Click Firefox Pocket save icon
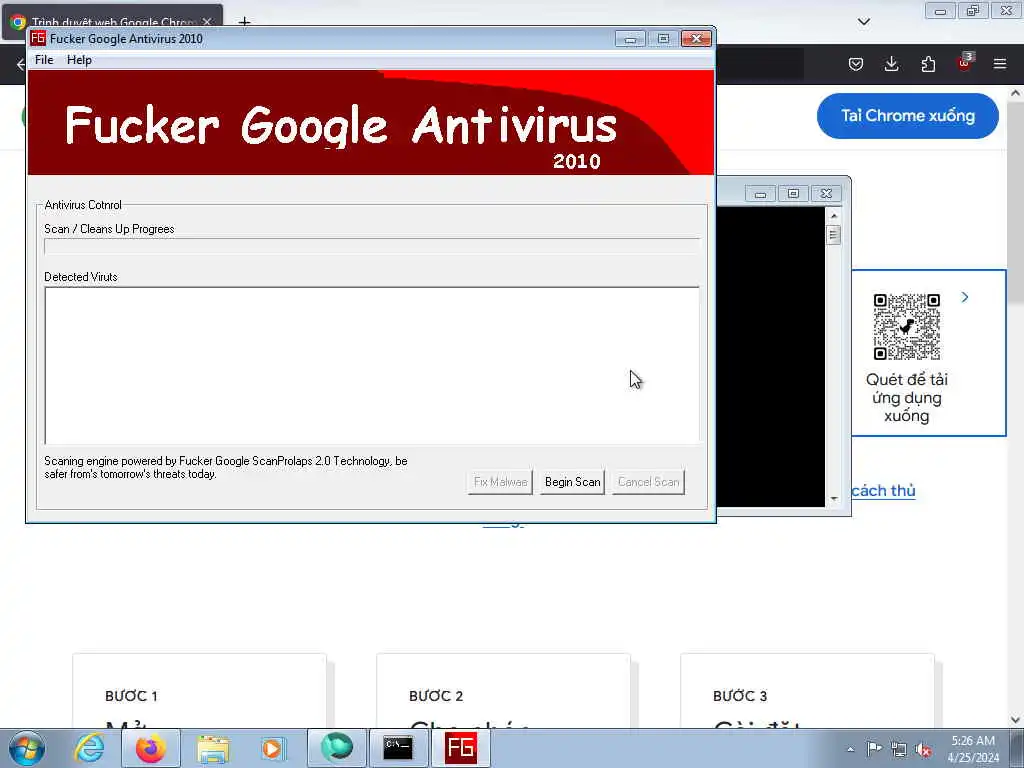 856,64
